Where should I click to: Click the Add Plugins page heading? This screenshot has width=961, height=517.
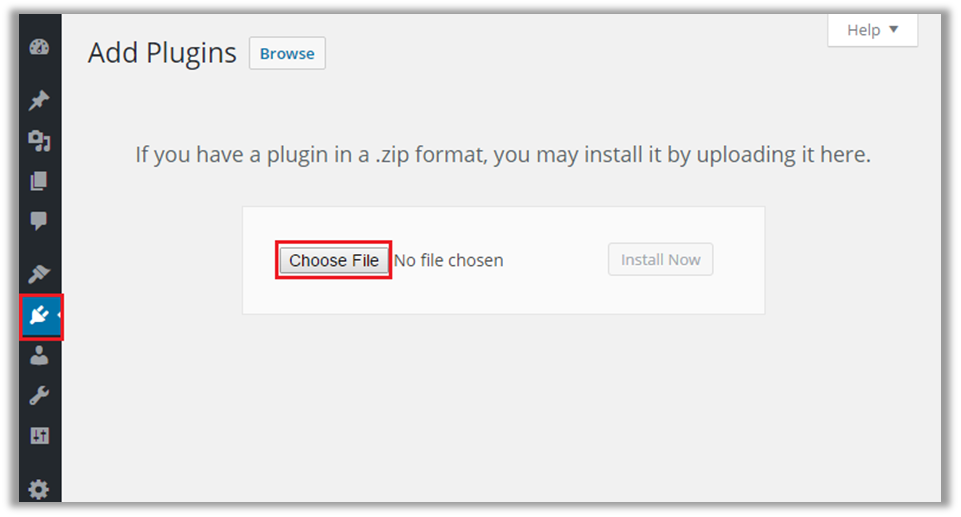(162, 53)
